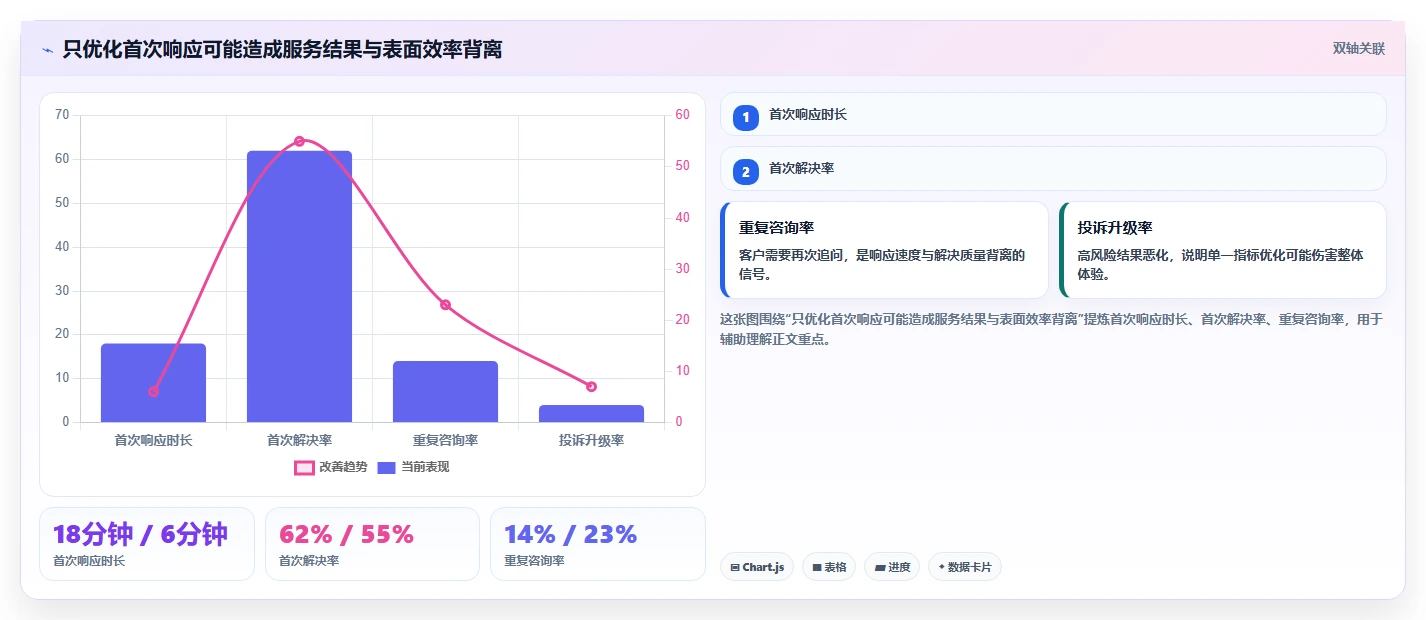The height and width of the screenshot is (620, 1426).
Task: Click the icon inside 表格 chip
Action: pyautogui.click(x=817, y=567)
